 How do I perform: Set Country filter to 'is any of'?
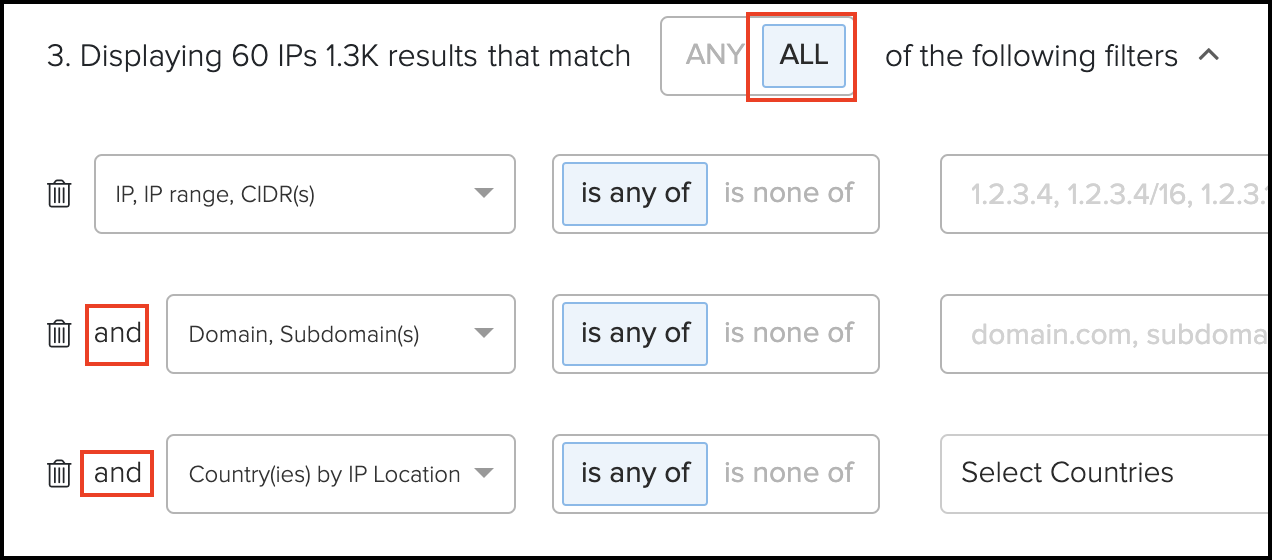click(x=635, y=473)
